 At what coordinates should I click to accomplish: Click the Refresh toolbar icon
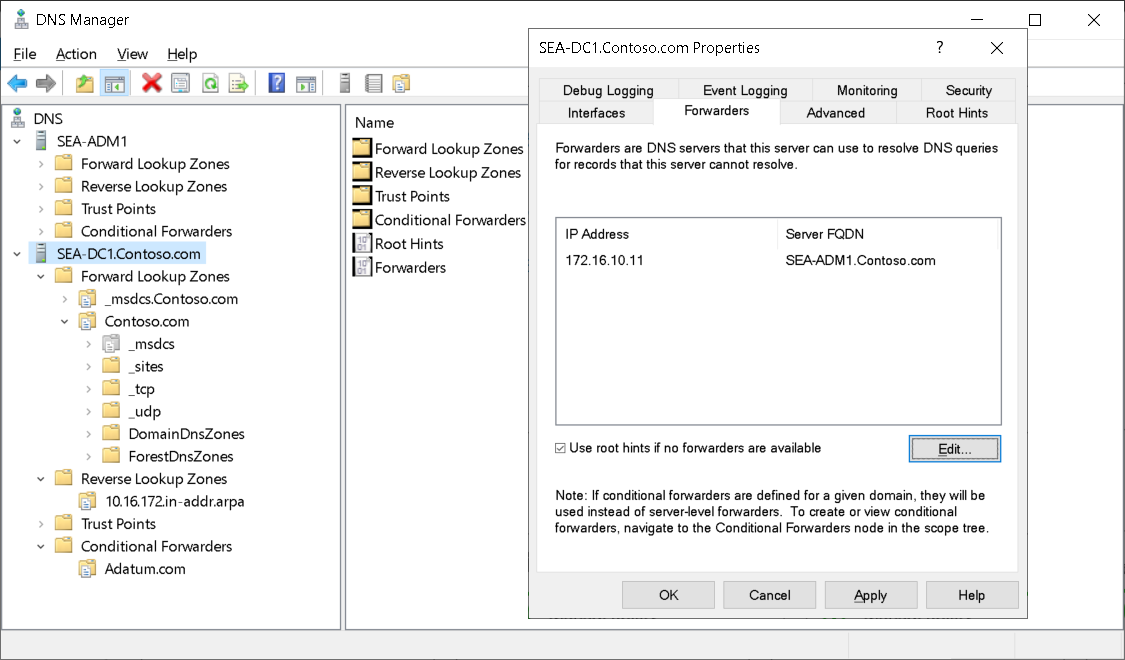point(208,83)
